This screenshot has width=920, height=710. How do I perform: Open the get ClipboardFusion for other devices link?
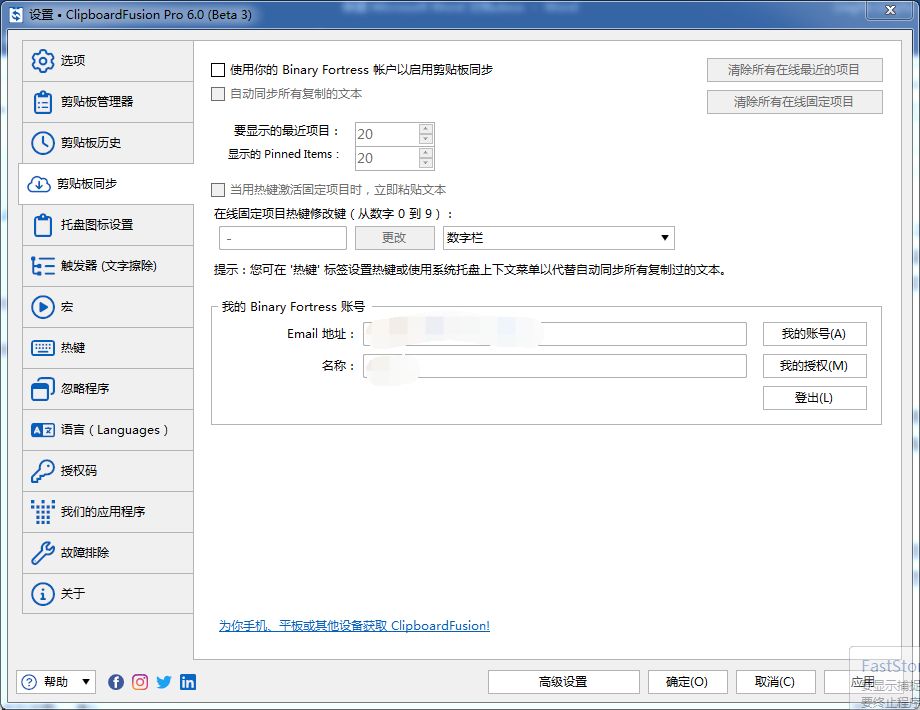354,626
